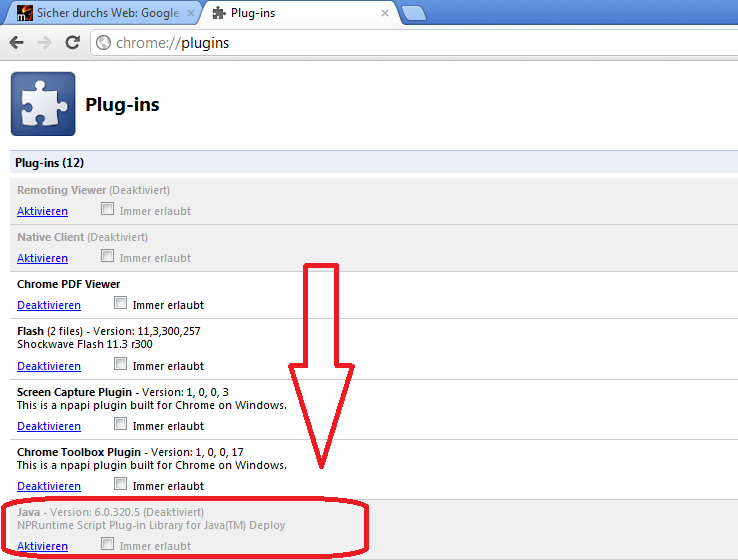Click the Chrome Toolbox Plugin version line

(130, 452)
